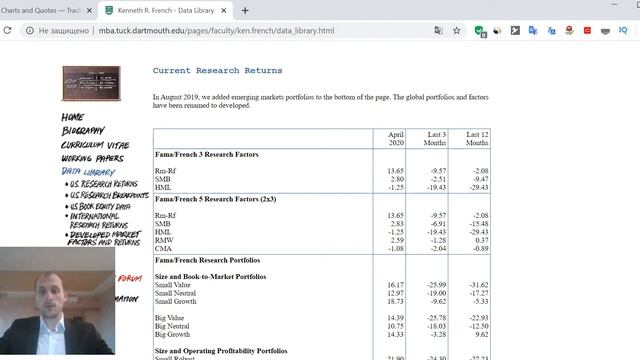Open the Biography link

point(83,131)
